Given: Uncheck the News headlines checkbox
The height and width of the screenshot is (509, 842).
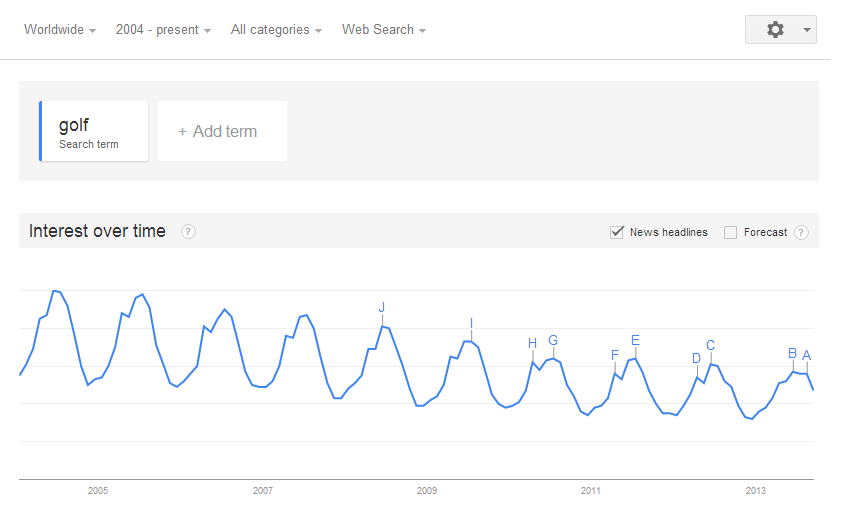Looking at the screenshot, I should pos(616,232).
